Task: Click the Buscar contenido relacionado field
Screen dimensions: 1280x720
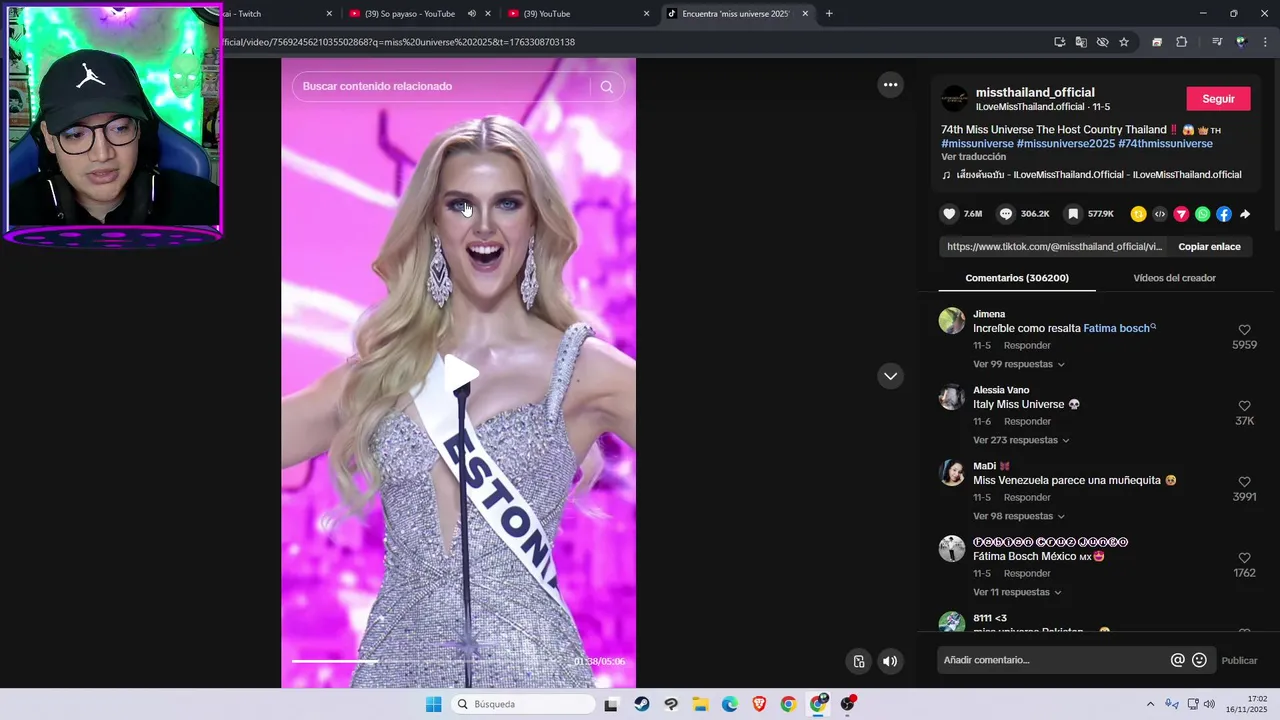Action: point(440,86)
